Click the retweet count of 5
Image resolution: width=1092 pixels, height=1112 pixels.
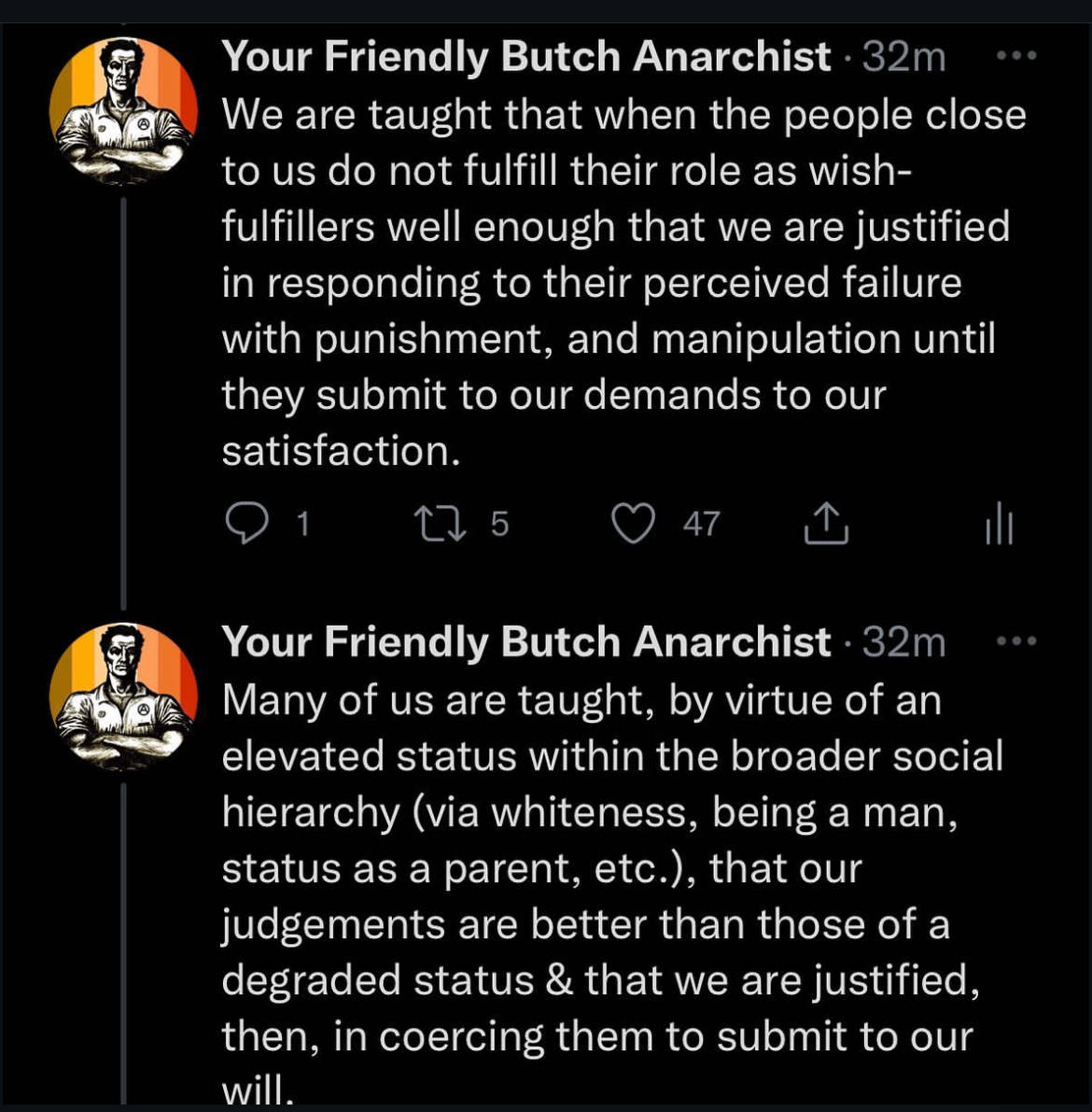(x=499, y=525)
